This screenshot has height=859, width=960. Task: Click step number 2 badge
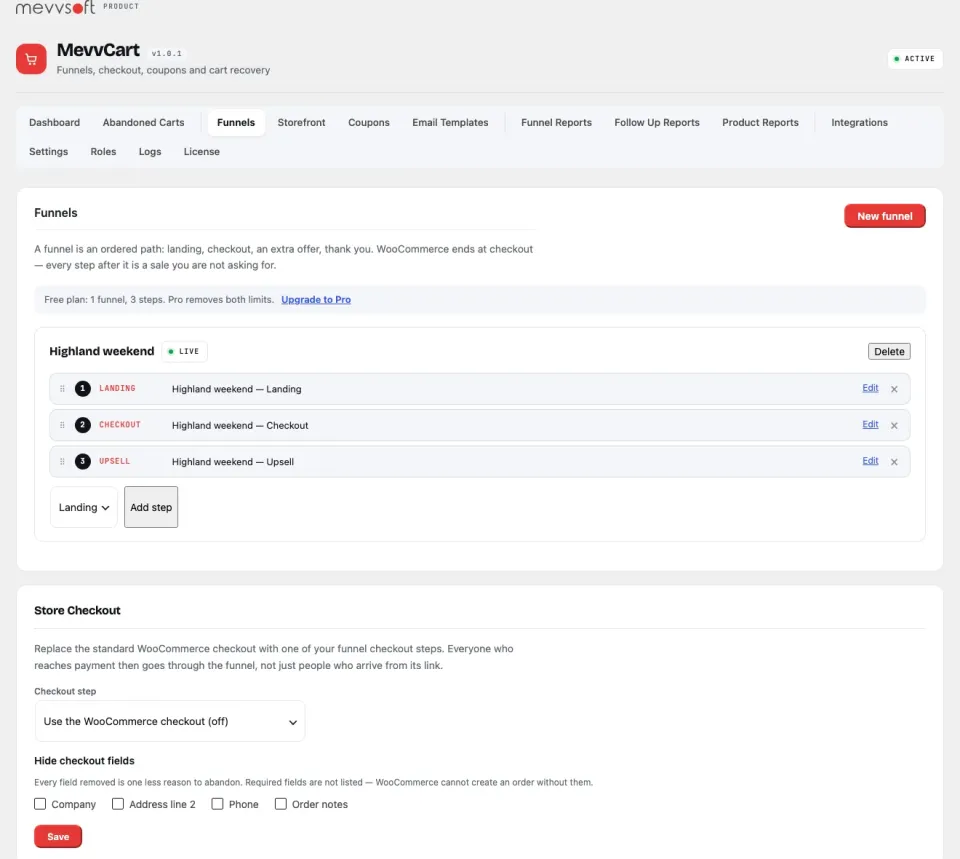(83, 425)
